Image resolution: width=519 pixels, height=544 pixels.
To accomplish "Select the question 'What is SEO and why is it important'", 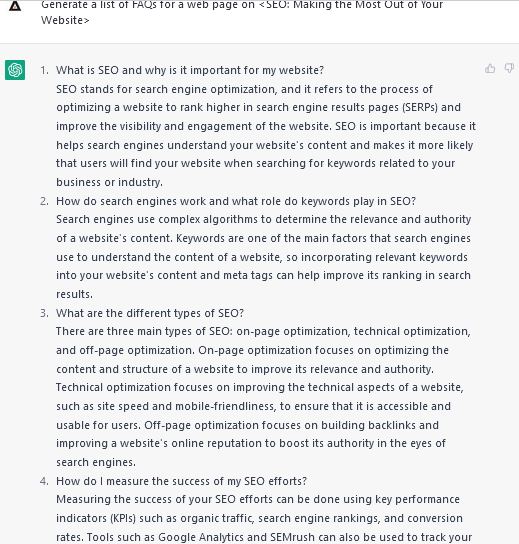I will pos(190,70).
